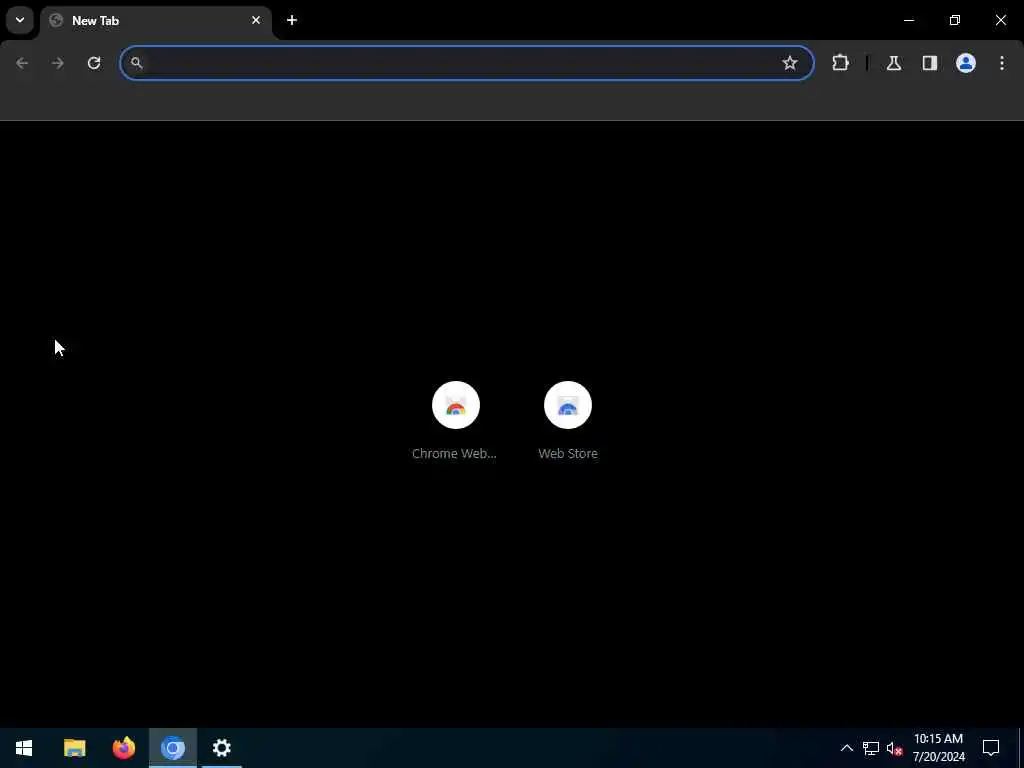The image size is (1024, 768).
Task: Open the Windows Start menu
Action: [x=24, y=748]
